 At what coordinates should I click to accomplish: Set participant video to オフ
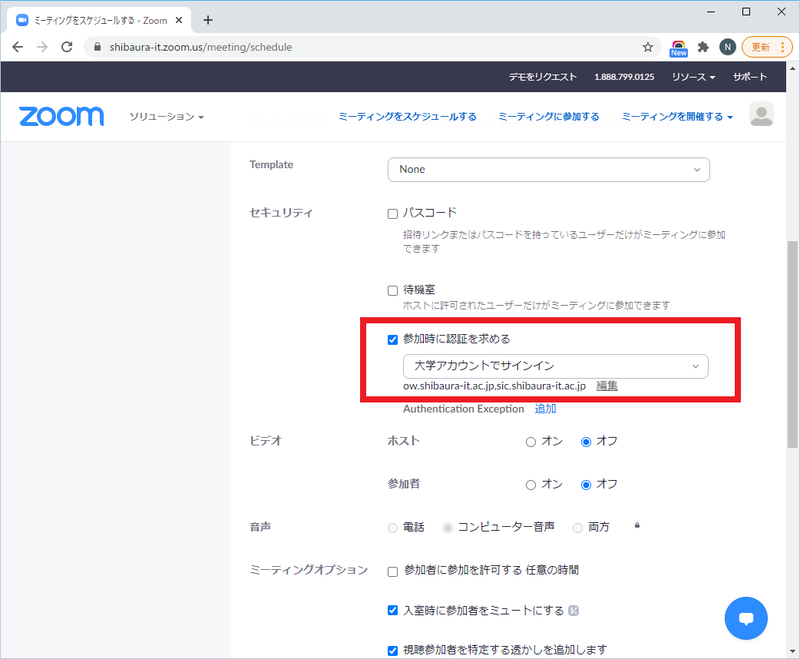click(x=586, y=485)
